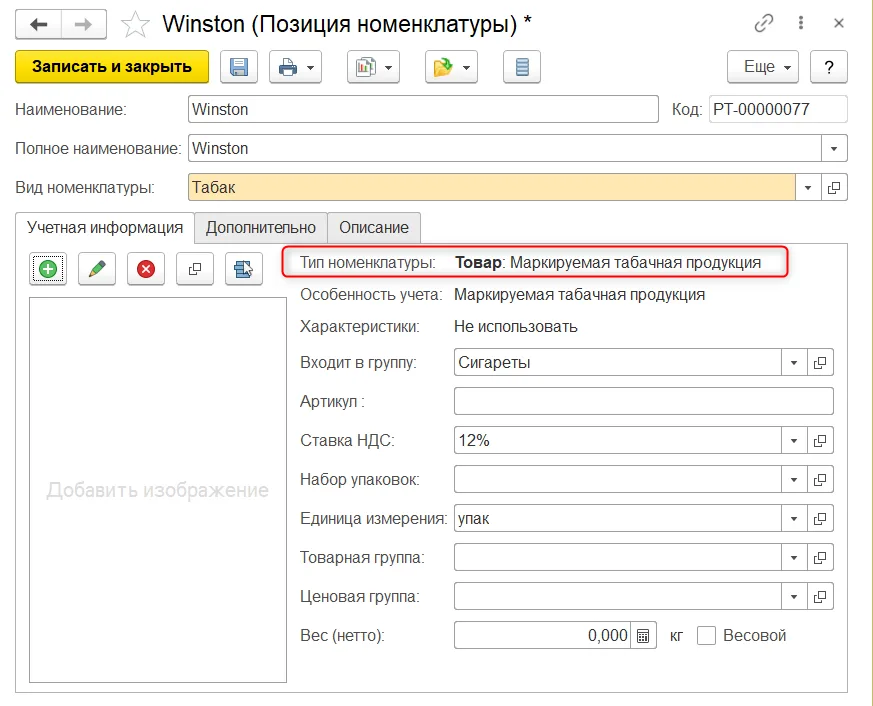The image size is (873, 706).
Task: Open Ценовая группа item card icon
Action: 820,596
